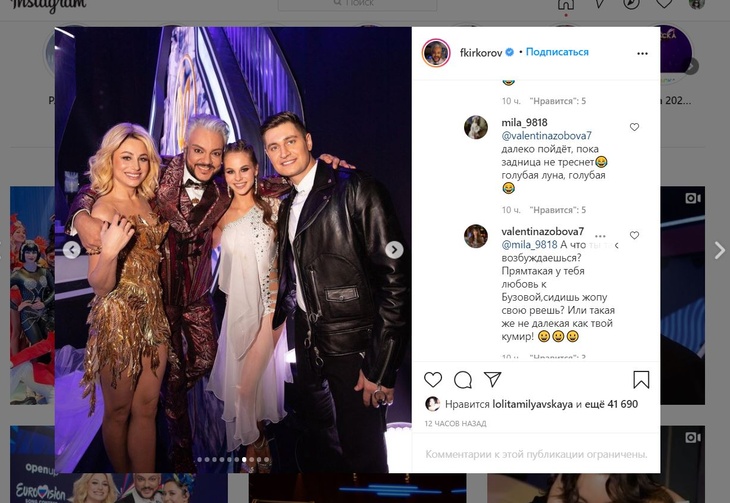Open Direct messages icon in top bar
730x503 pixels.
pyautogui.click(x=598, y=5)
